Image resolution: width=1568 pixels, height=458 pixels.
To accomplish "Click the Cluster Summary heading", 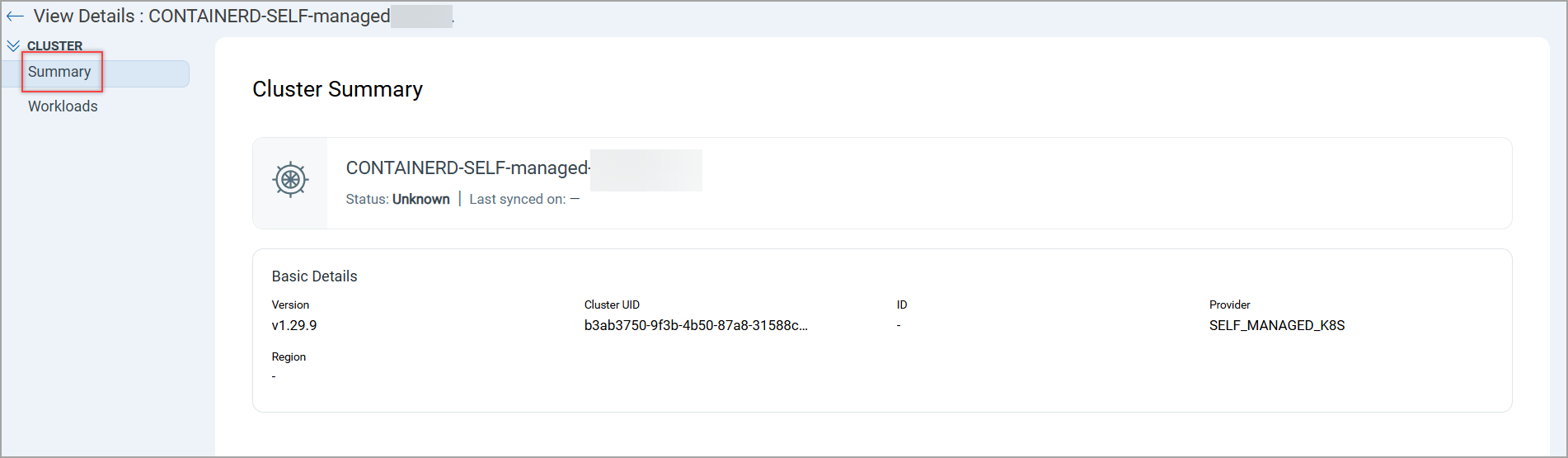I will 337,89.
